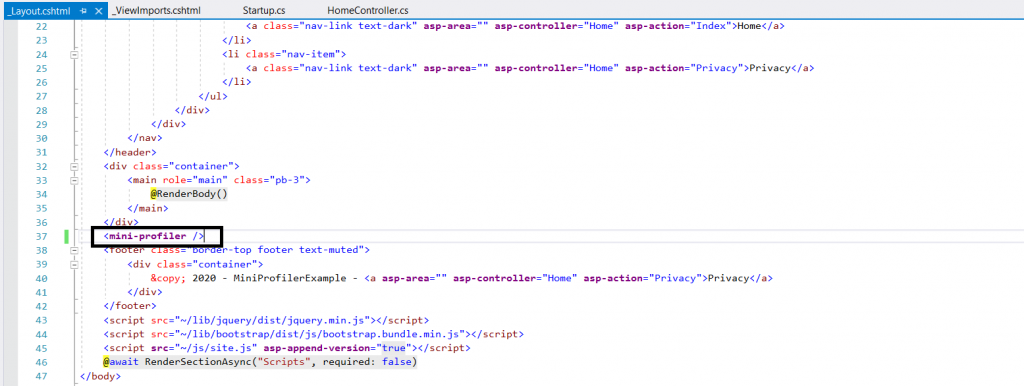Click line number 22 in the gutter

(x=41, y=27)
